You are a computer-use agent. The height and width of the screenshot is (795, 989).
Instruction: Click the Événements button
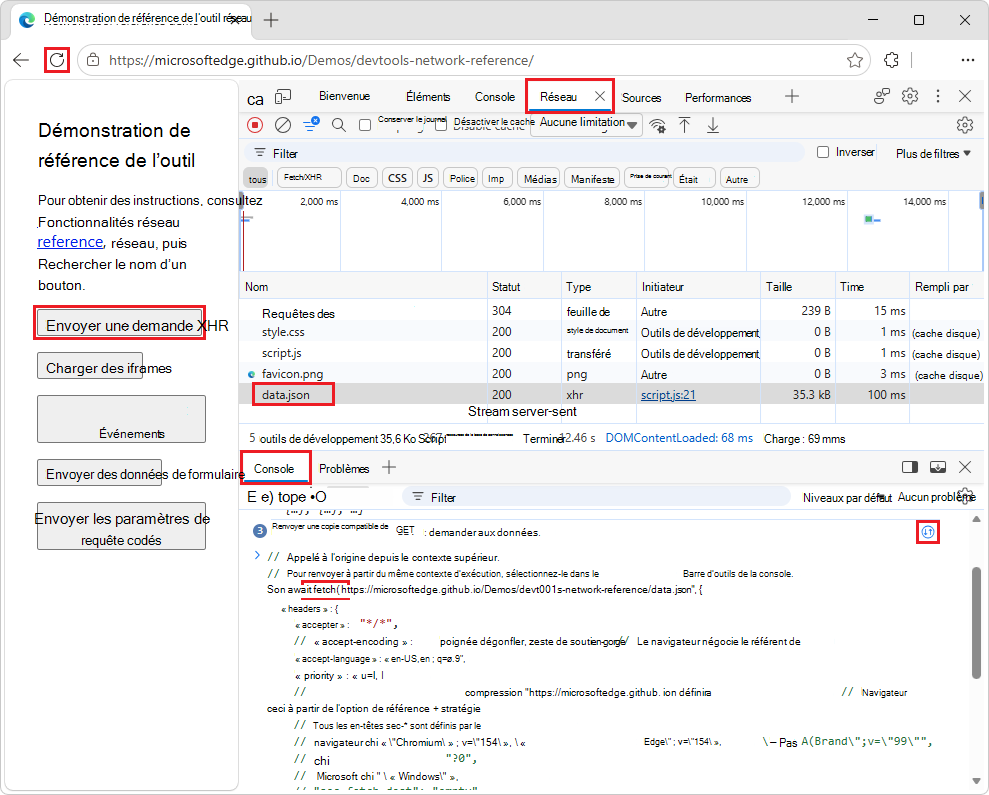click(x=121, y=419)
